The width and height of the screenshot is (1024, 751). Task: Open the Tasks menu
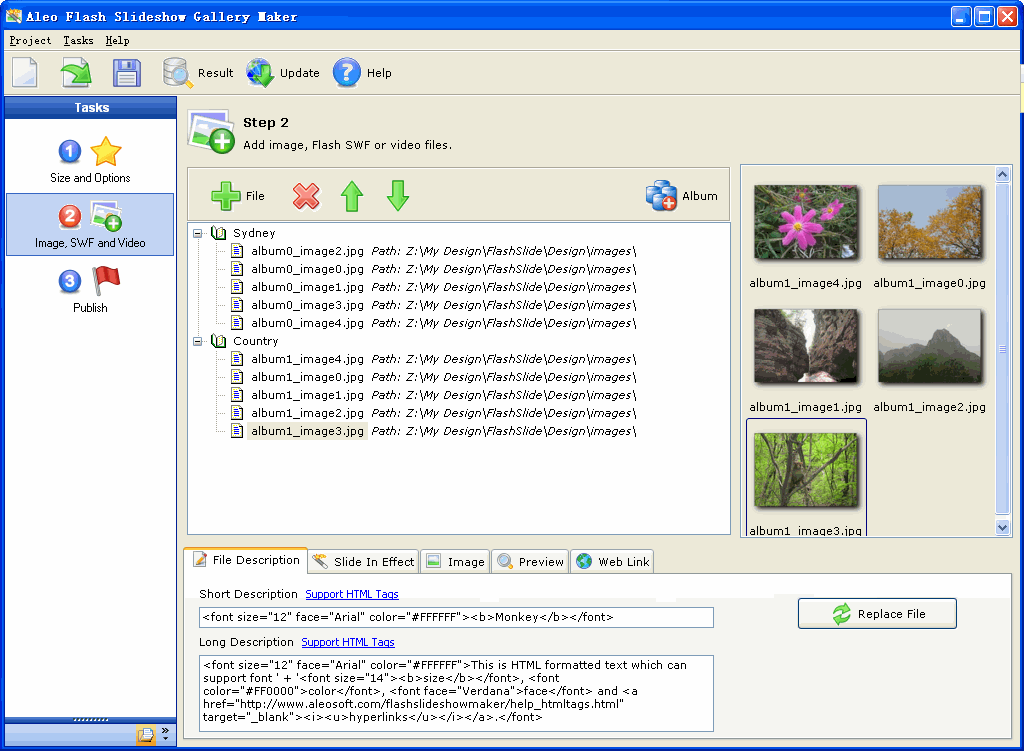coord(78,40)
